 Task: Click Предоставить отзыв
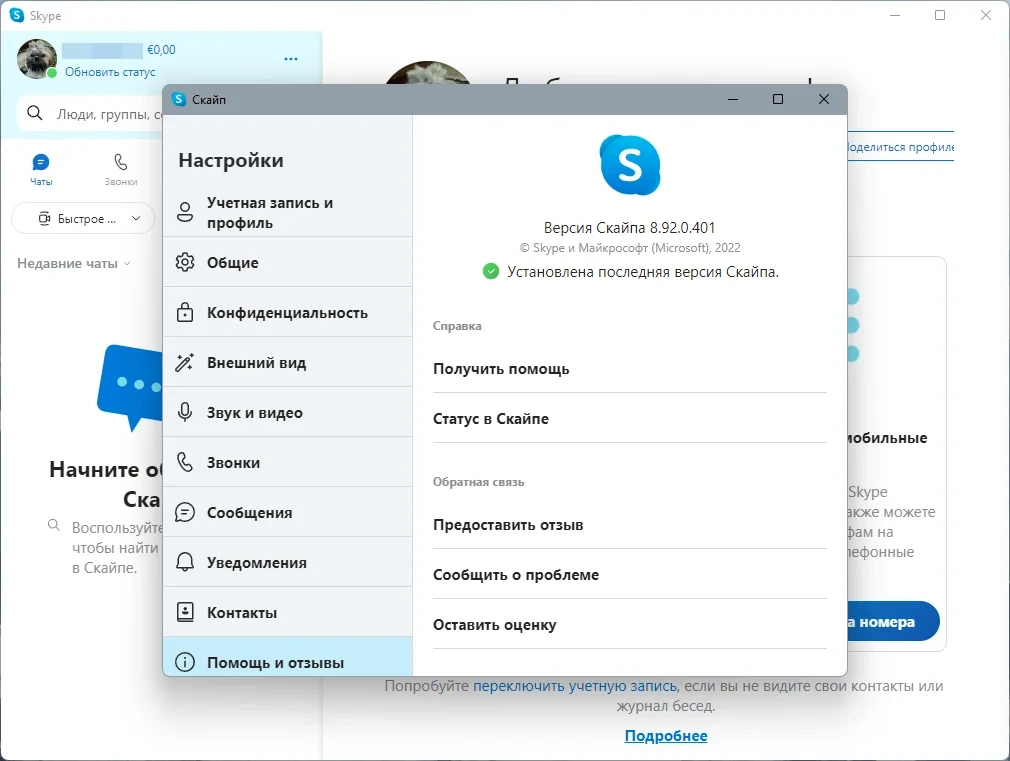(x=629, y=525)
